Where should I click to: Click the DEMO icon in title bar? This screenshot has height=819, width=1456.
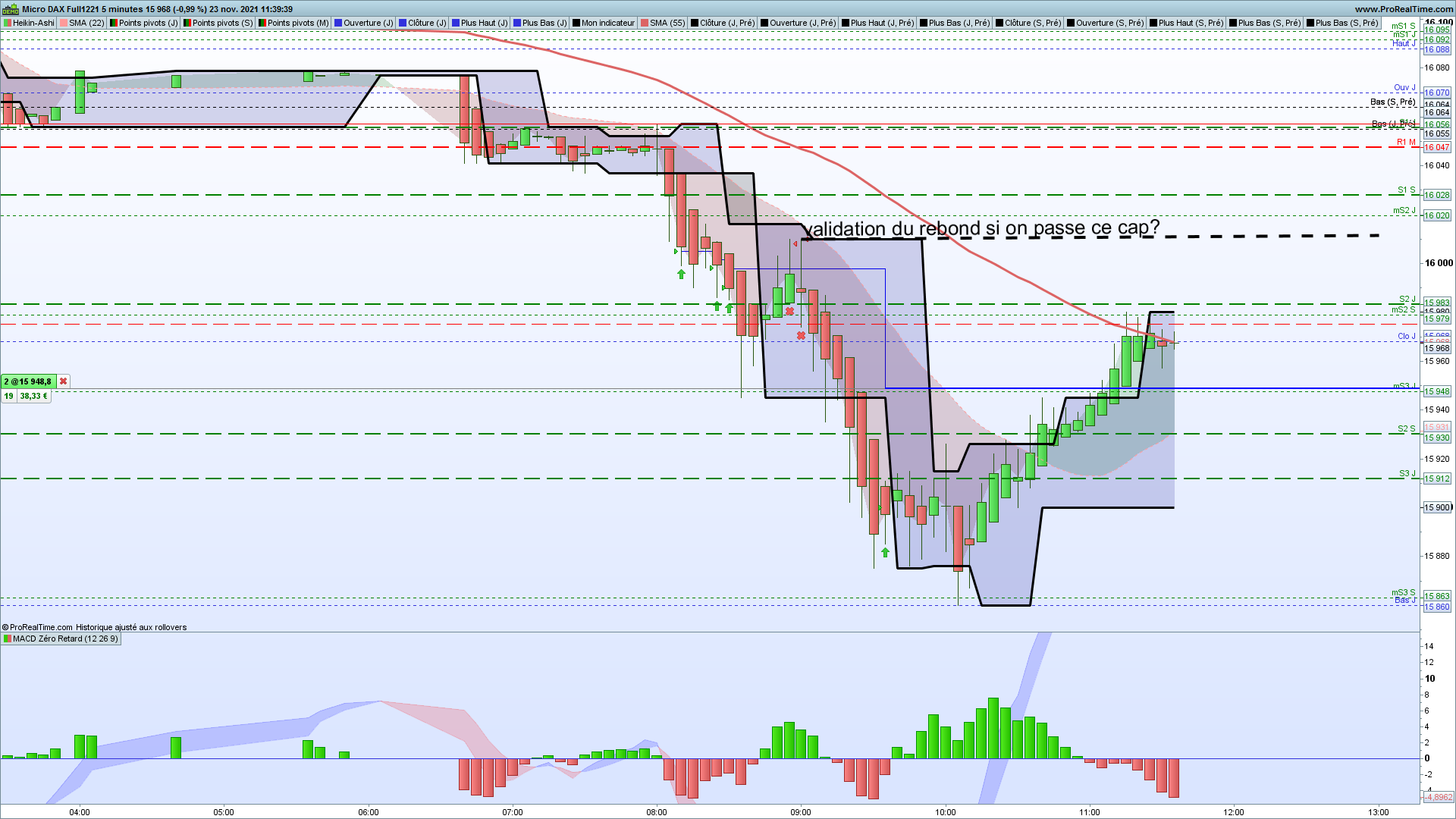[x=10, y=9]
